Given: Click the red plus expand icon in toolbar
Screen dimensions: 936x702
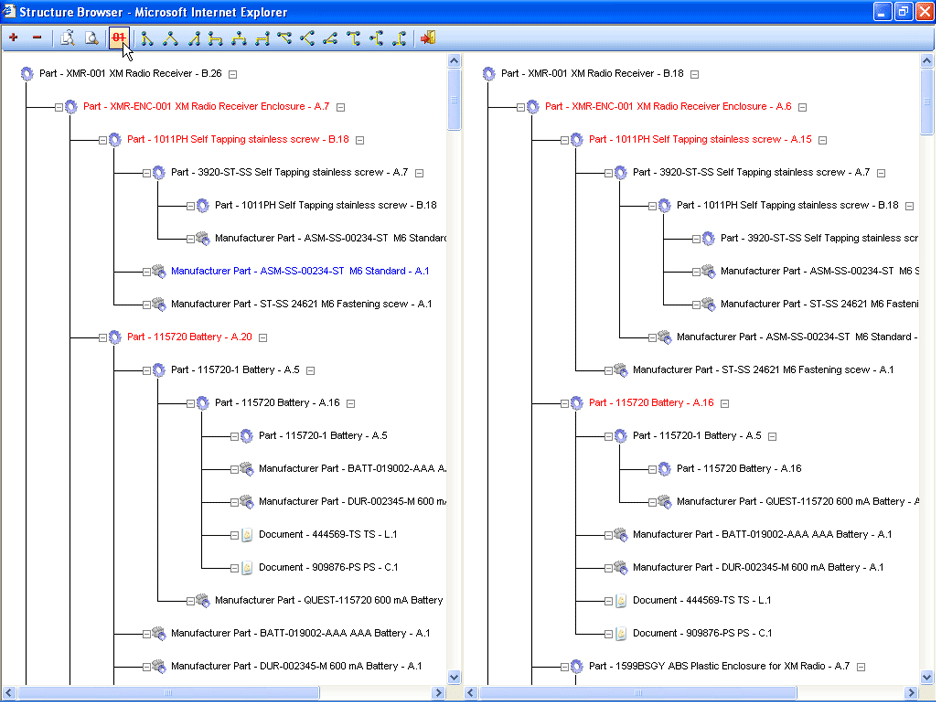Looking at the screenshot, I should coord(13,38).
